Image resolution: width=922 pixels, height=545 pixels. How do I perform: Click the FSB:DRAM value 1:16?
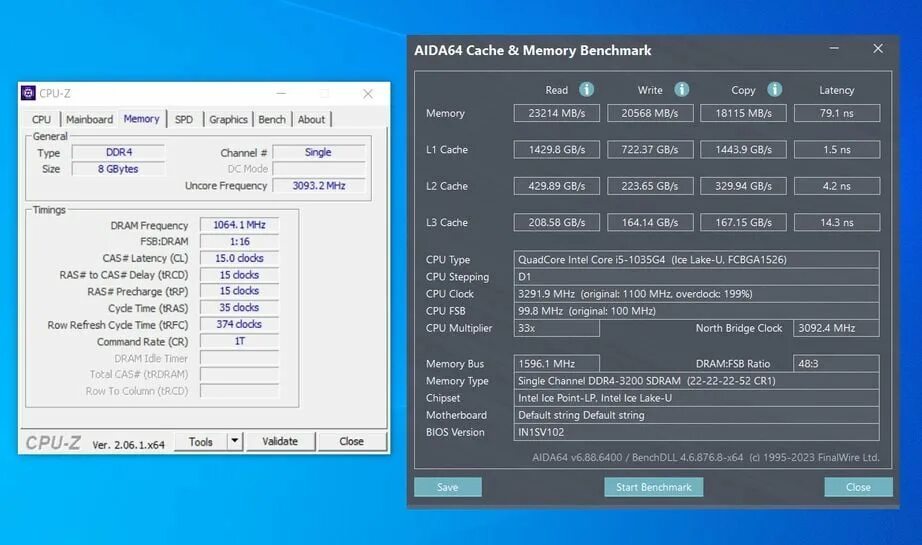(239, 242)
